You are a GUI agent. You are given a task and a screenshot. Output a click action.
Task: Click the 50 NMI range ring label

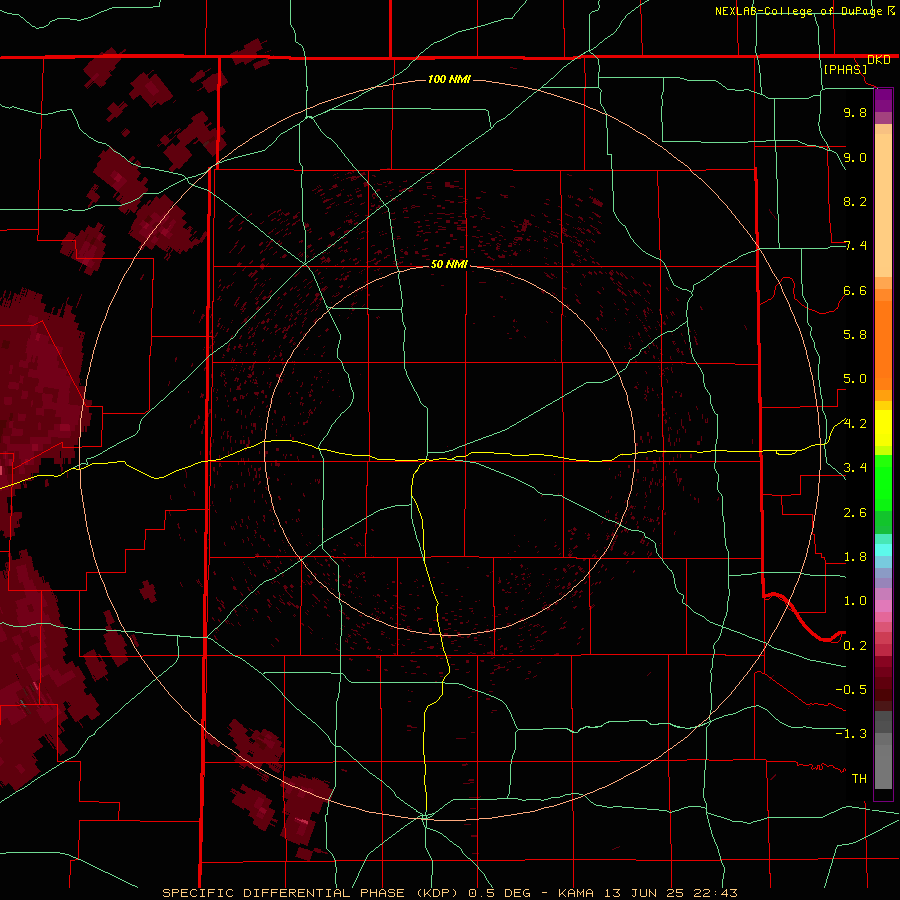click(449, 264)
